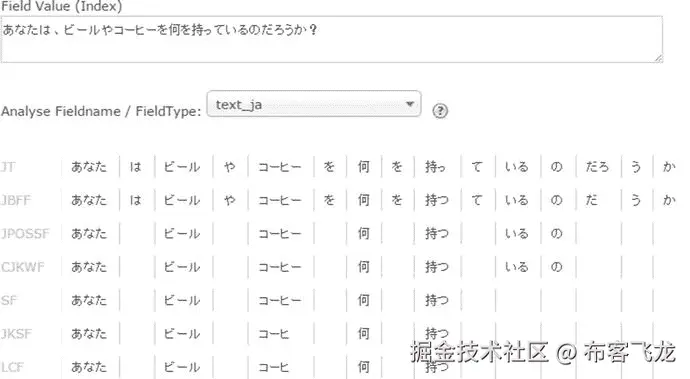Select 持つ token in JBFF row
690x379 pixels.
[437, 200]
